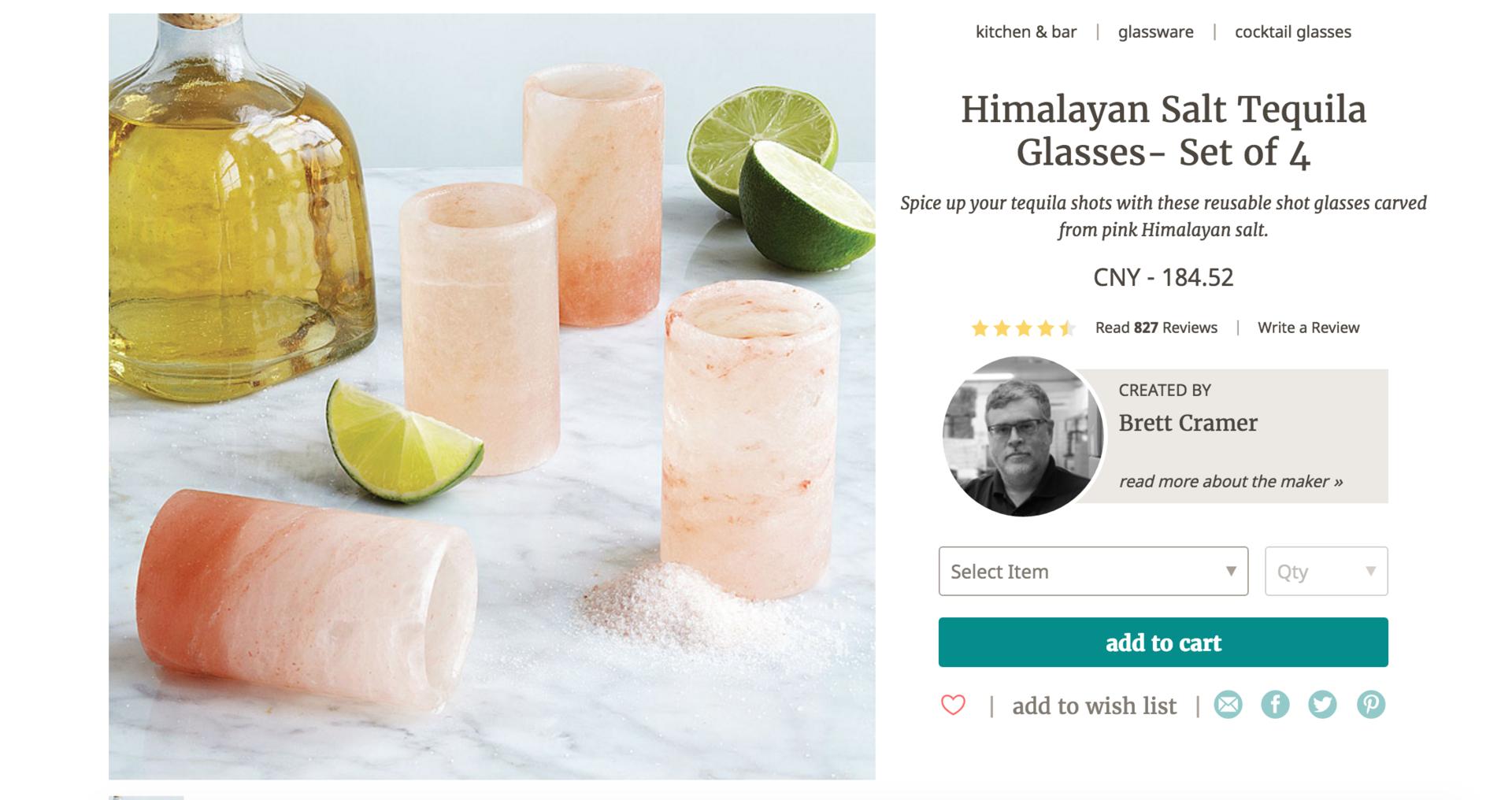Pin product on Pinterest icon

[1370, 705]
